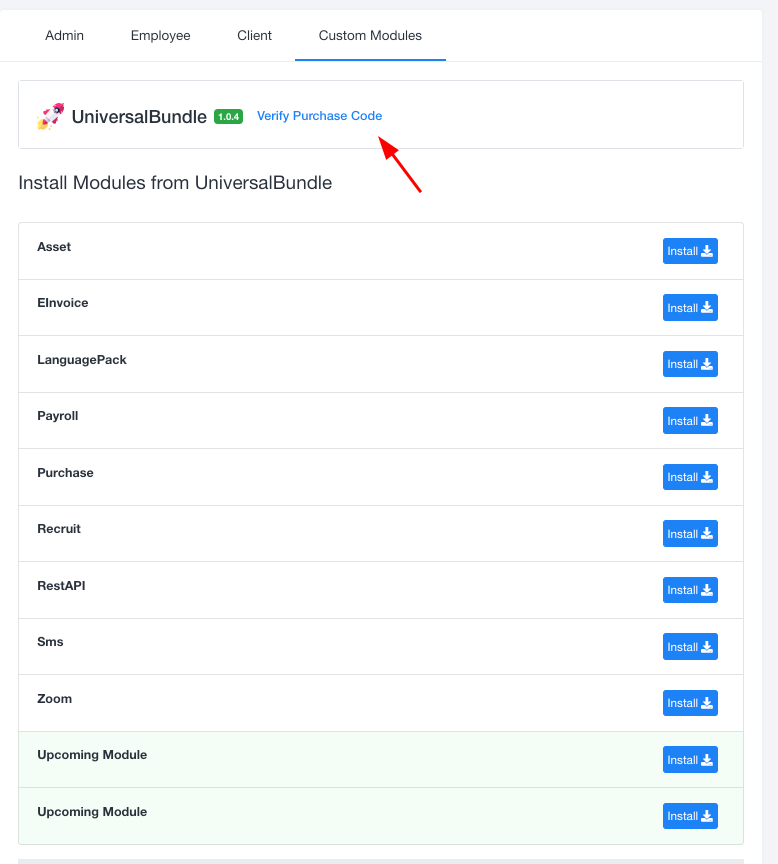Click the UniversalBundle rocket icon
This screenshot has width=778, height=864.
click(x=51, y=116)
